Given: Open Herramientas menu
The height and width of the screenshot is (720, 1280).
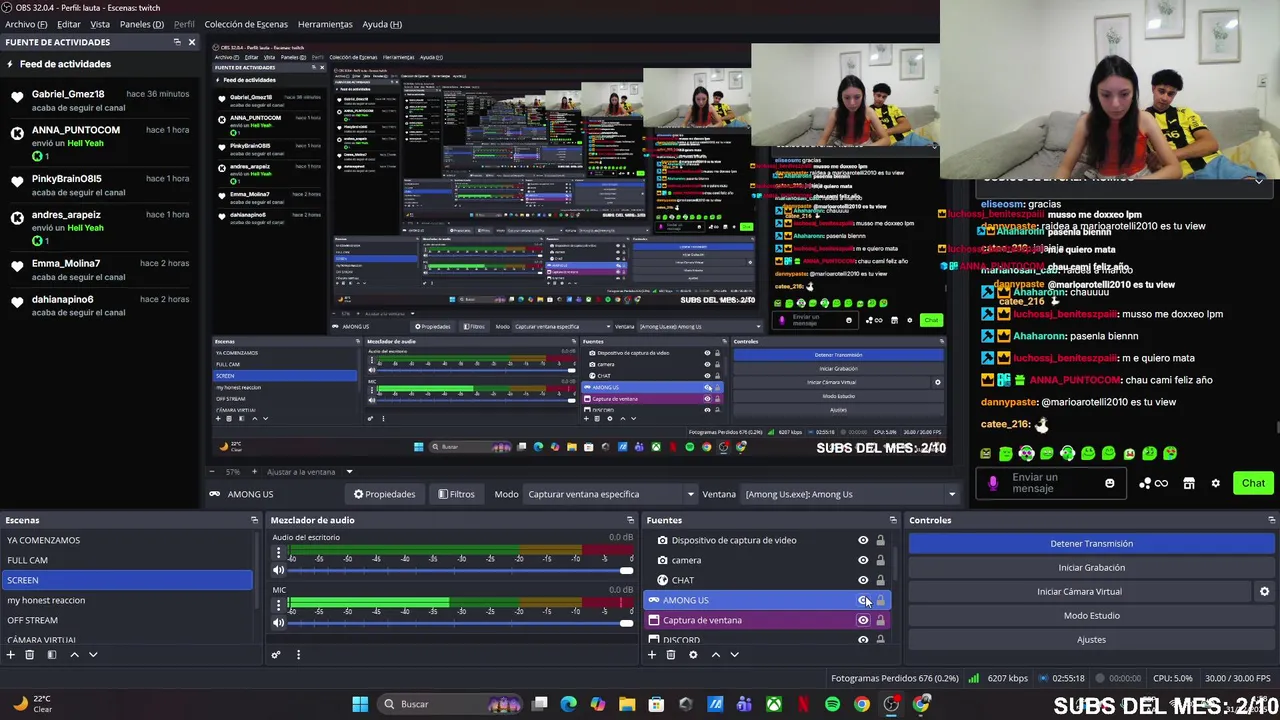Looking at the screenshot, I should 325,24.
